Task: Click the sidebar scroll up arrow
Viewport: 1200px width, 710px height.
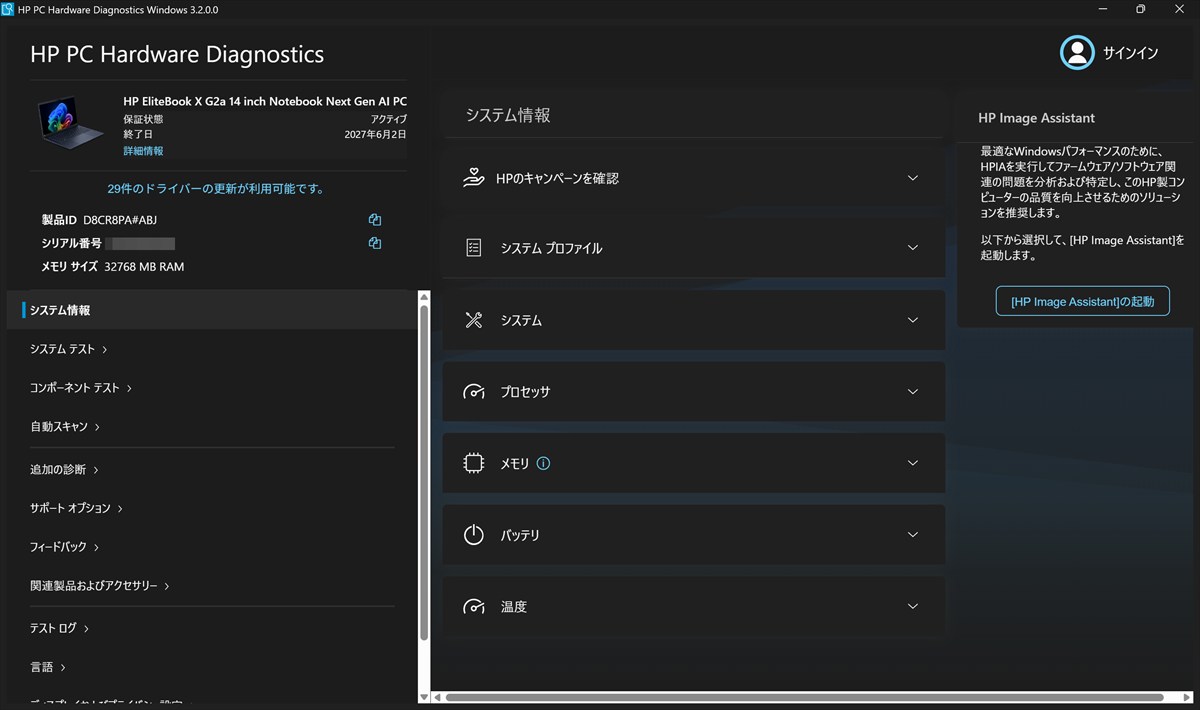Action: (424, 297)
